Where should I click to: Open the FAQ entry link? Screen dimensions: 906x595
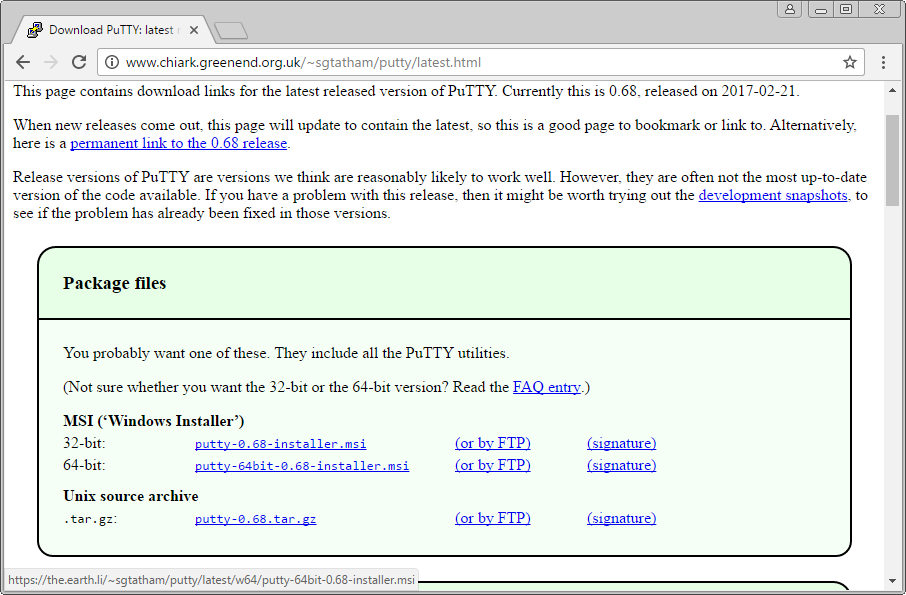pyautogui.click(x=546, y=387)
